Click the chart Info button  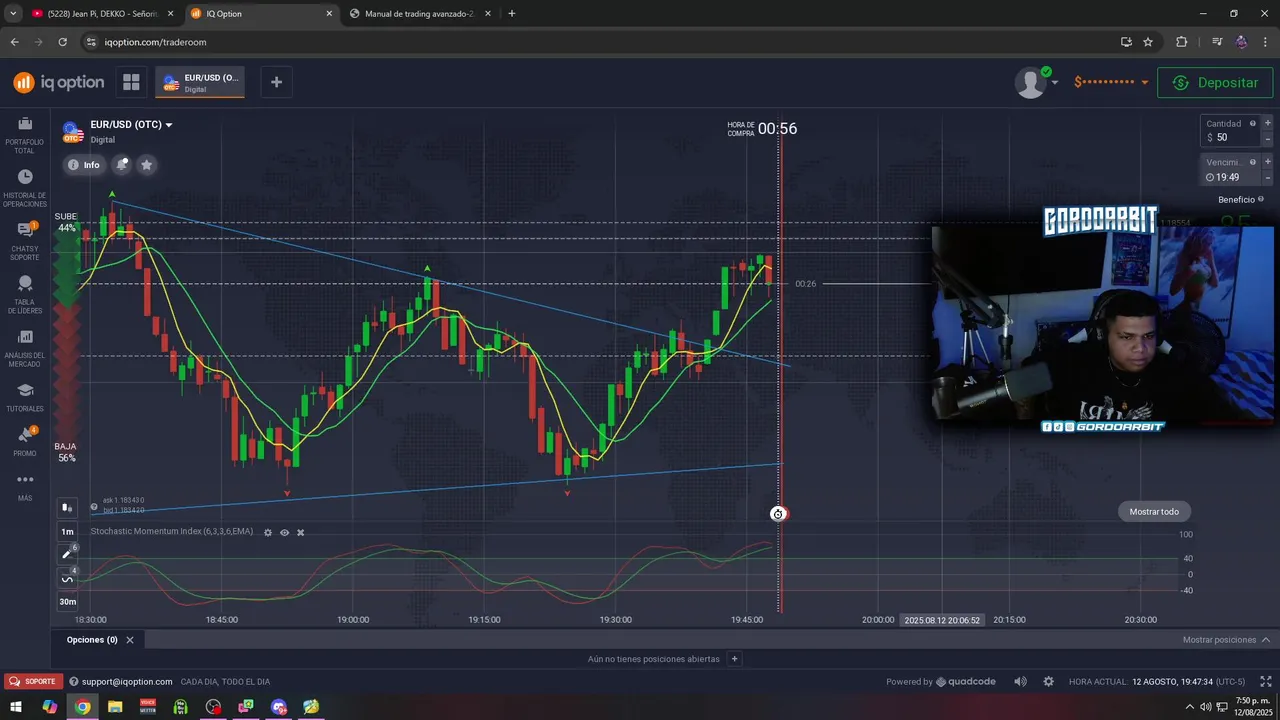84,165
